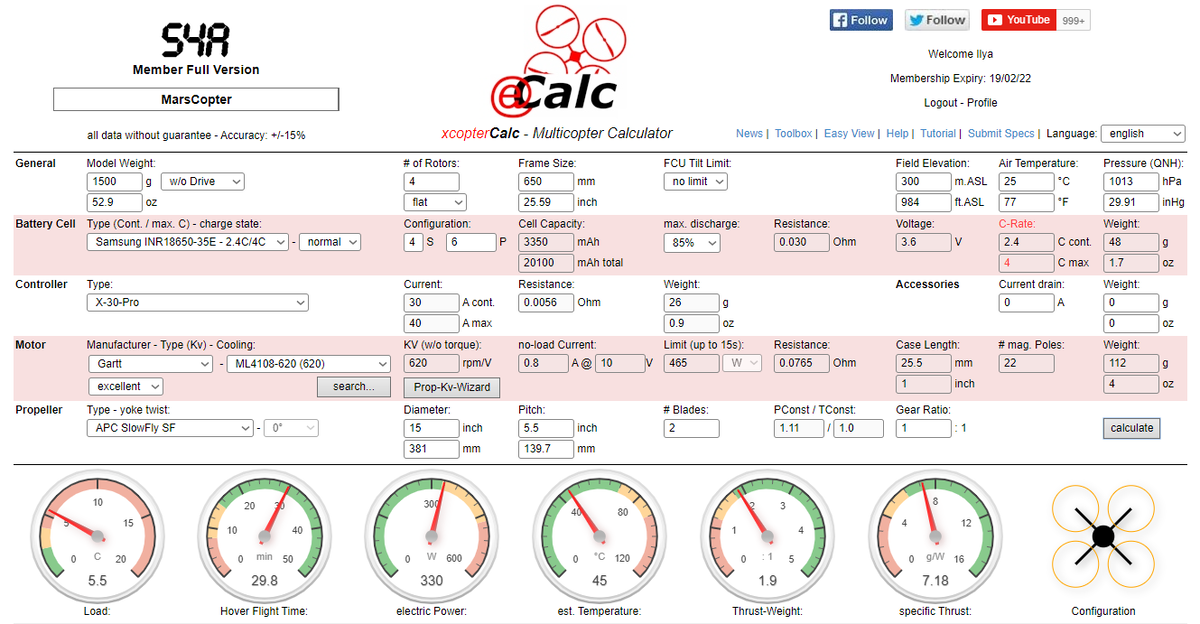This screenshot has height=624, width=1200.
Task: Click the Accessories Current drain field
Action: (x=1026, y=303)
